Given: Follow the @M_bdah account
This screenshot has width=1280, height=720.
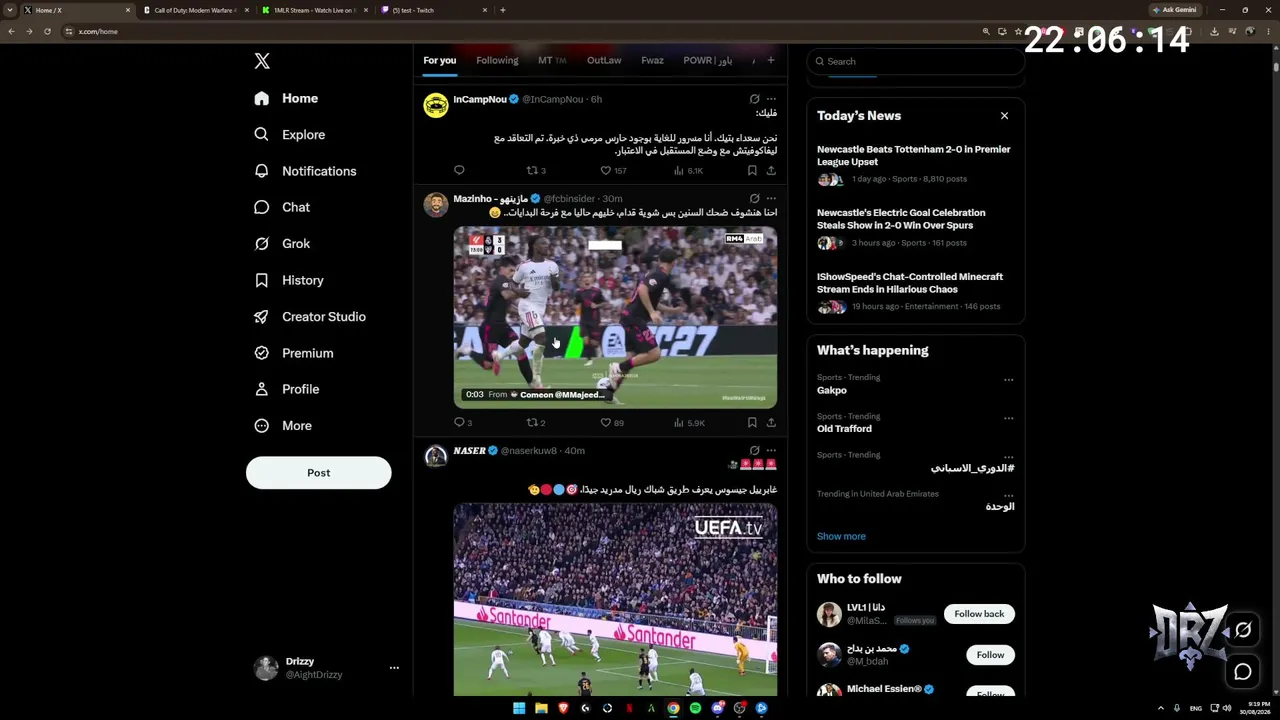Looking at the screenshot, I should [990, 655].
